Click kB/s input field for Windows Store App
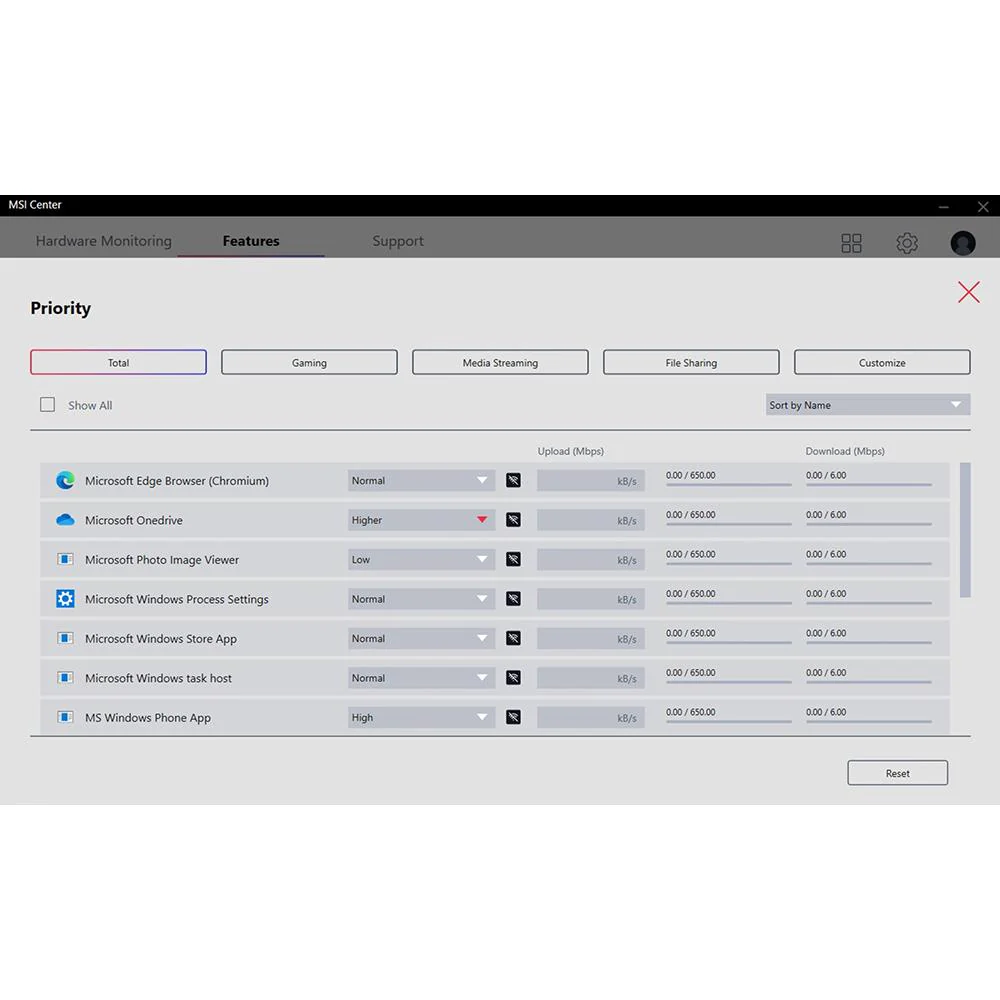This screenshot has height=1000, width=1000. (591, 638)
